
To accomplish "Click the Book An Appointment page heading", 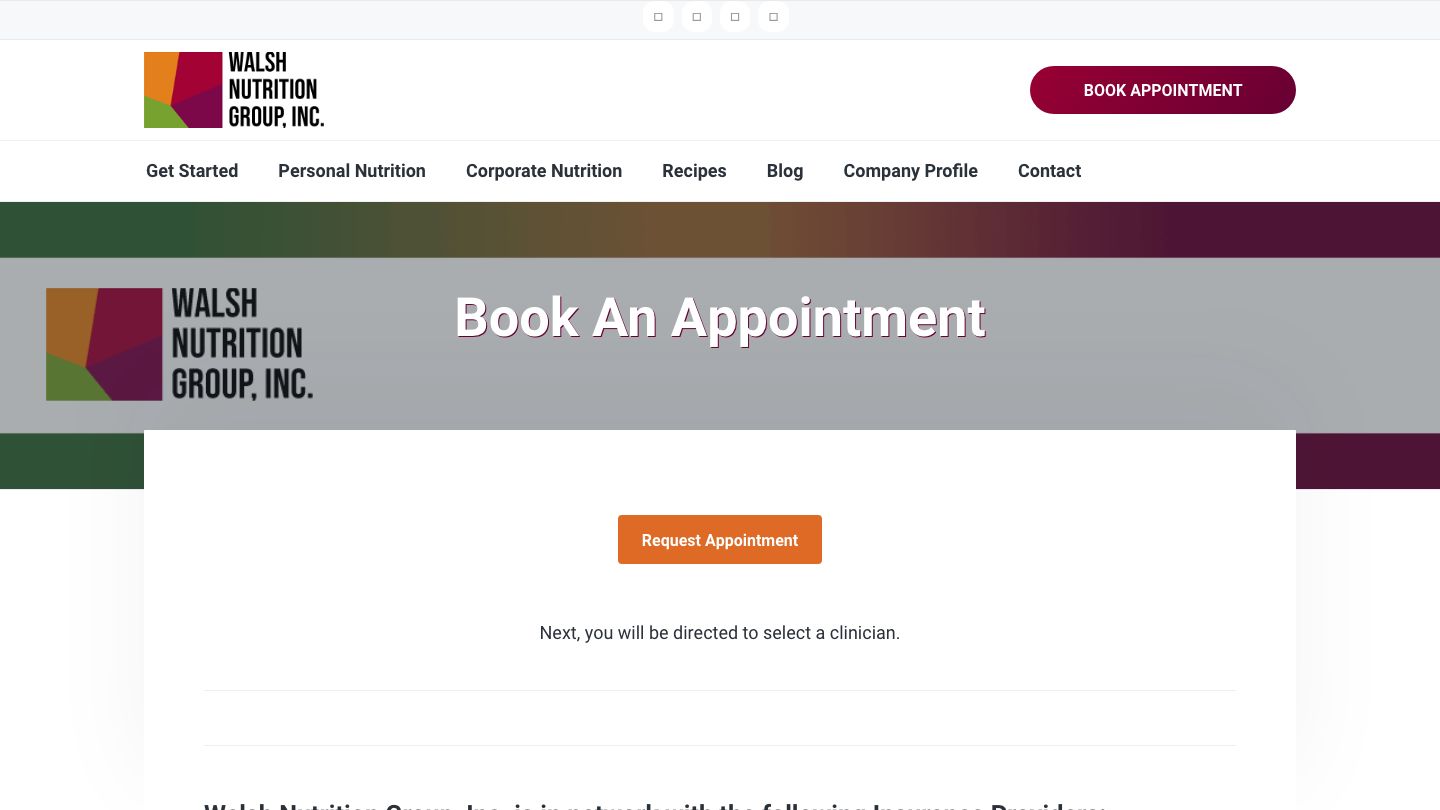I will click(720, 318).
